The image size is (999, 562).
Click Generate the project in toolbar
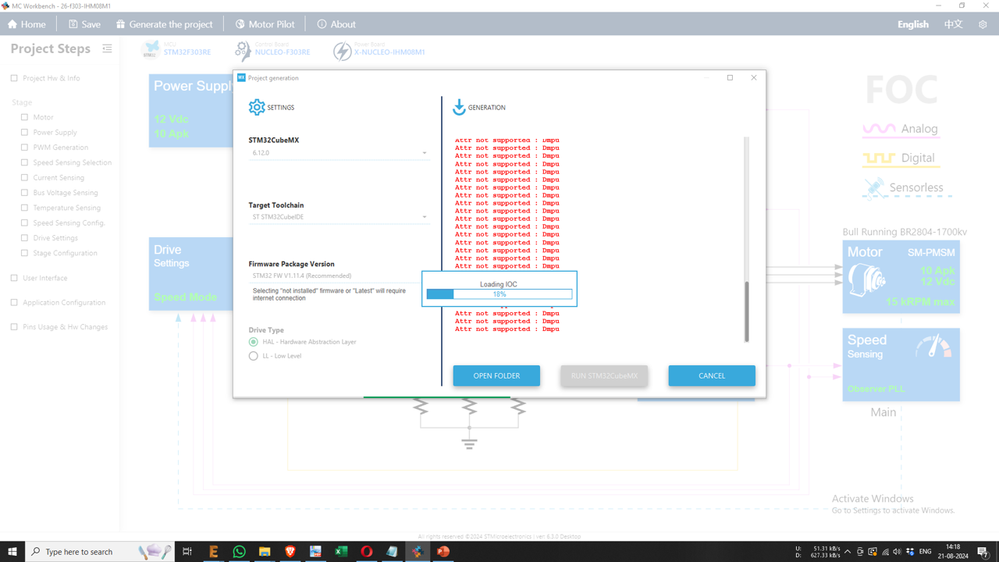164,24
